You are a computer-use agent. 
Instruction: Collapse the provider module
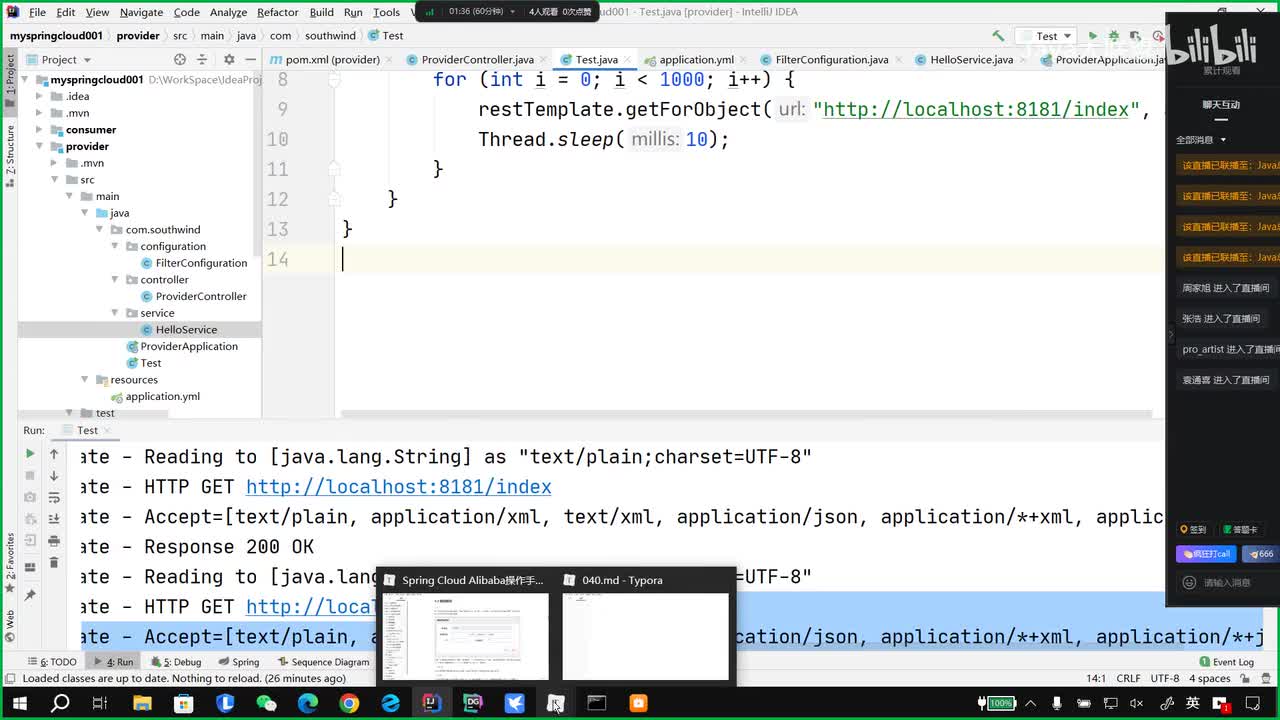tap(39, 146)
